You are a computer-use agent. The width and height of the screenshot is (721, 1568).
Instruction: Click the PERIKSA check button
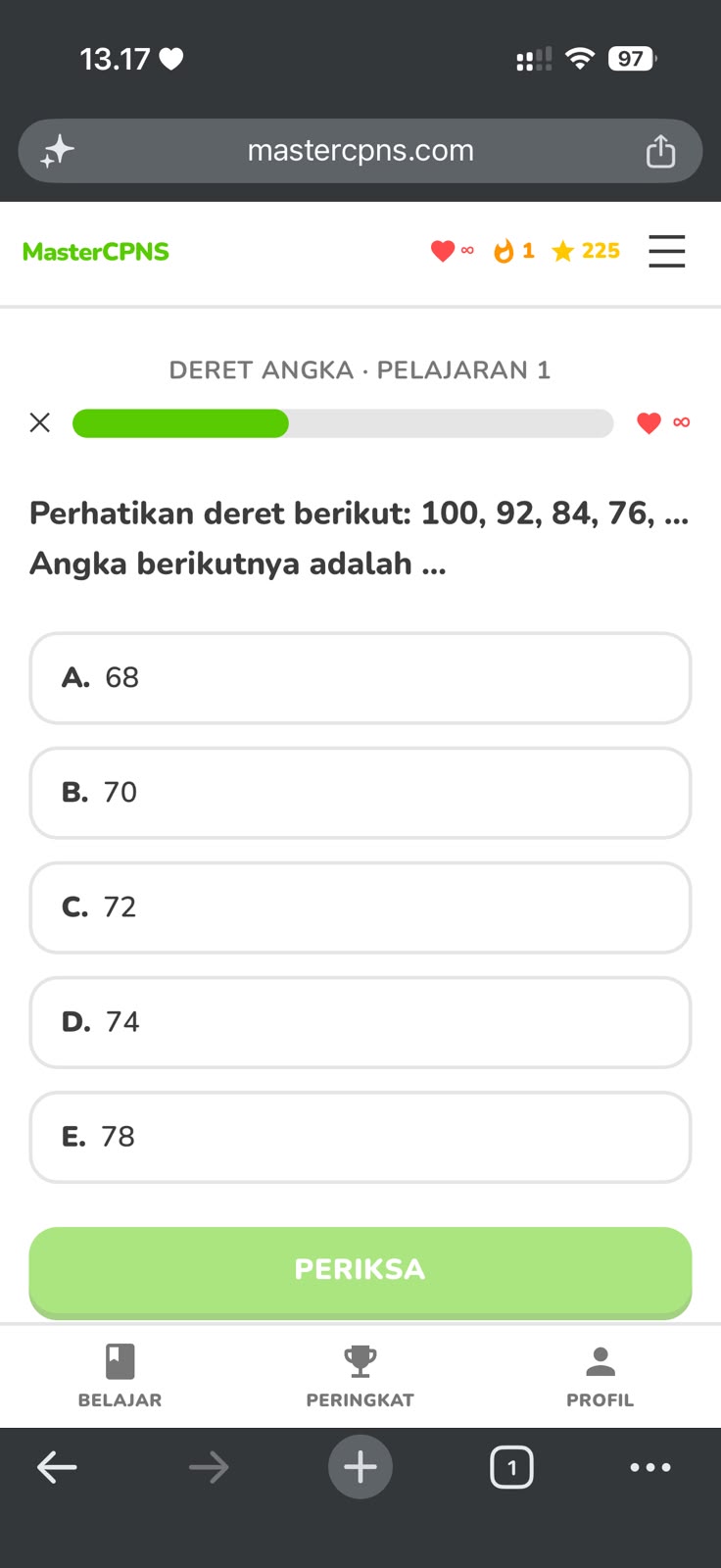coord(360,1272)
